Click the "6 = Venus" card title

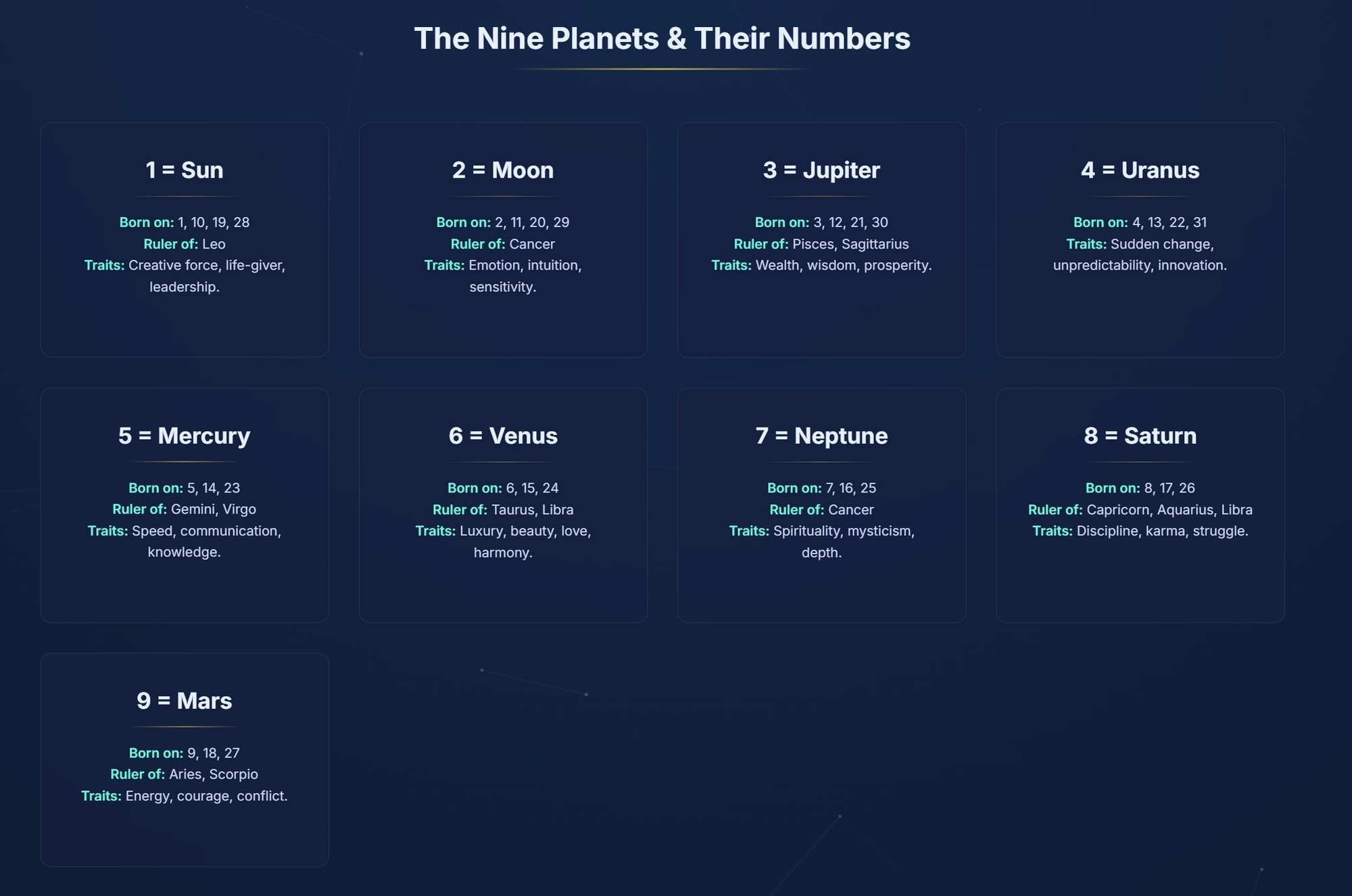(503, 436)
